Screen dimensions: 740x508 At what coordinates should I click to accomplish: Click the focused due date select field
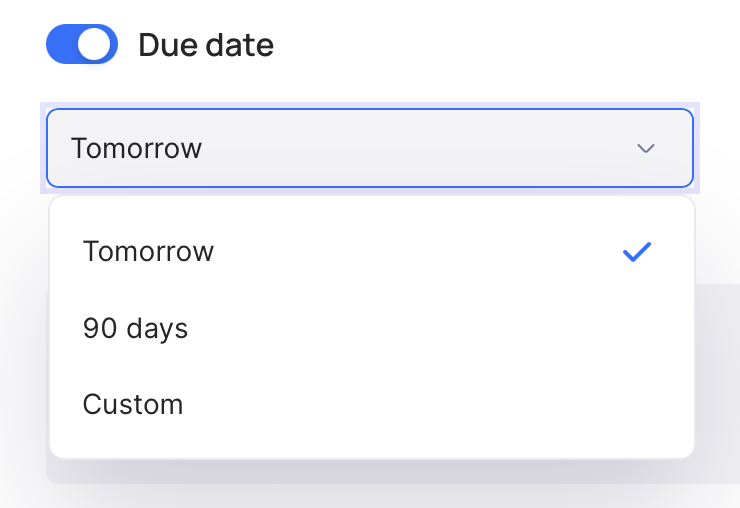pyautogui.click(x=370, y=149)
